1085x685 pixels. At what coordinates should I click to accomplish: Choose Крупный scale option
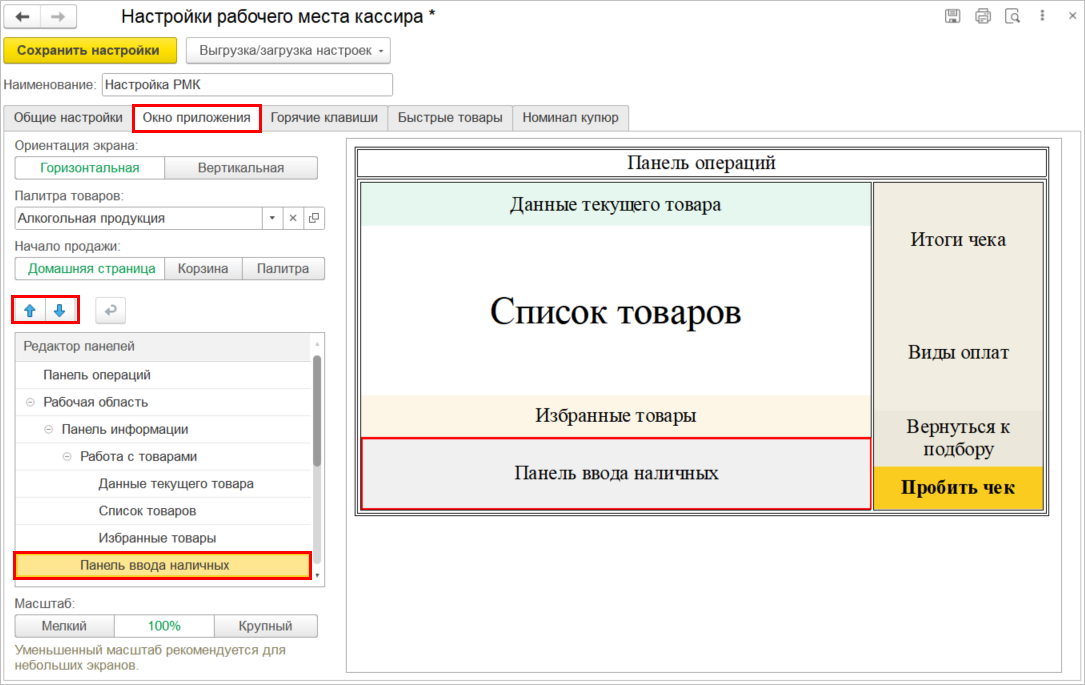(265, 626)
